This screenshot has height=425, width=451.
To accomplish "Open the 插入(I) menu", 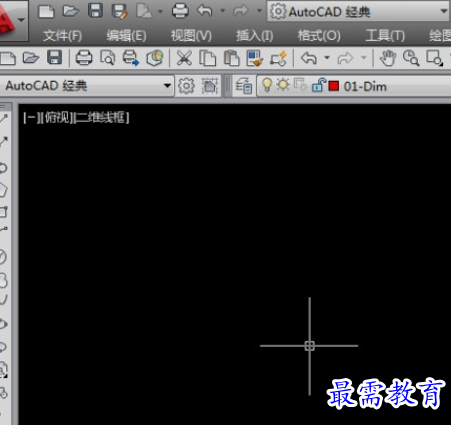I will (x=254, y=36).
